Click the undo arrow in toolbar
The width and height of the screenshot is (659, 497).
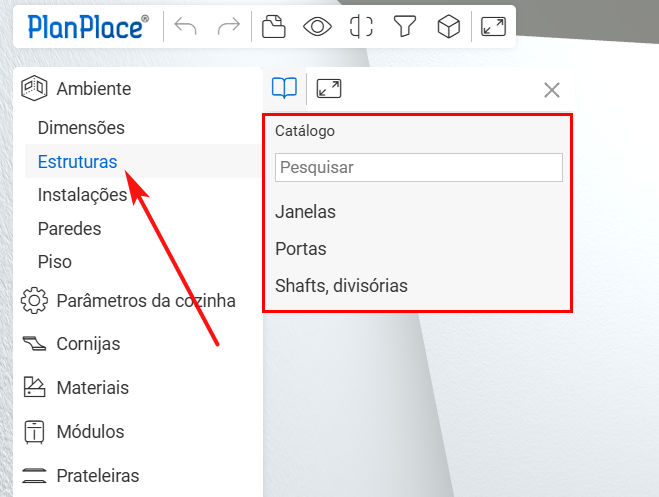185,27
